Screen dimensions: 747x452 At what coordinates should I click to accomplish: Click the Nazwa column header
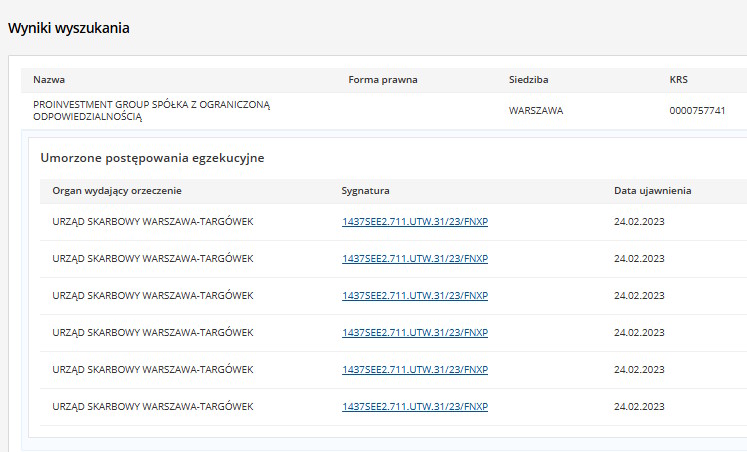coord(49,79)
